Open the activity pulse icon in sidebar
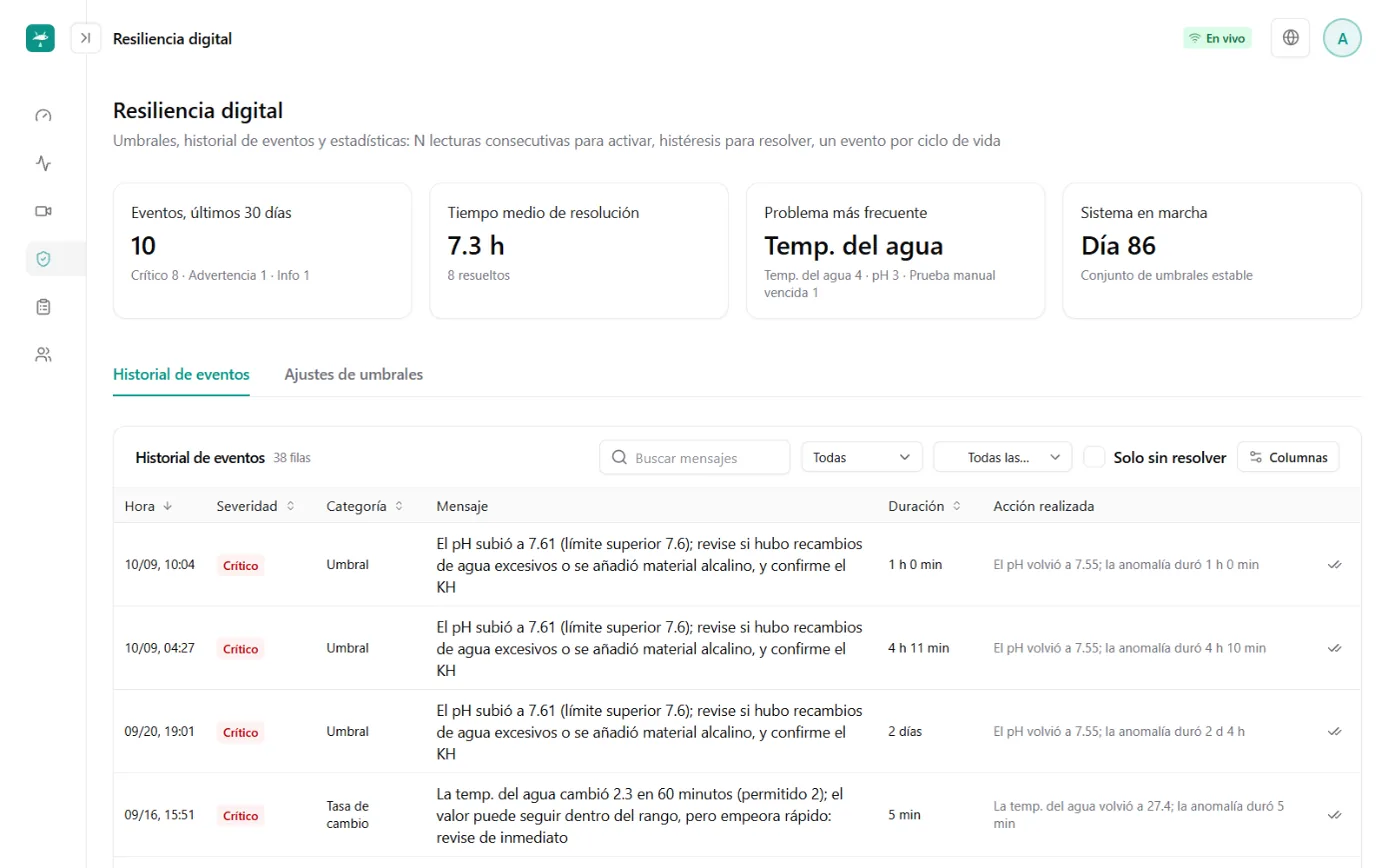This screenshot has width=1388, height=868. click(43, 162)
